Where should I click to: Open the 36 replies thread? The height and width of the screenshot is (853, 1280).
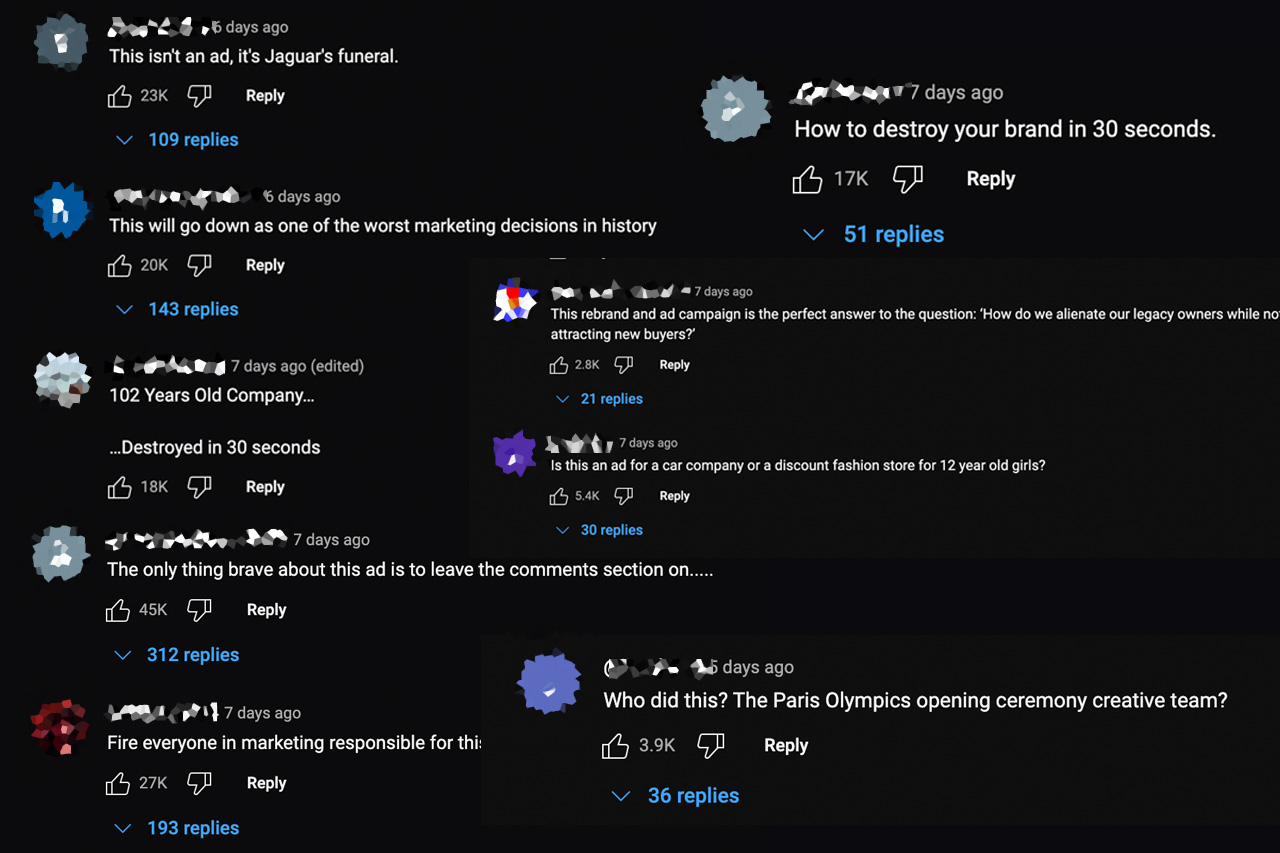tap(678, 796)
